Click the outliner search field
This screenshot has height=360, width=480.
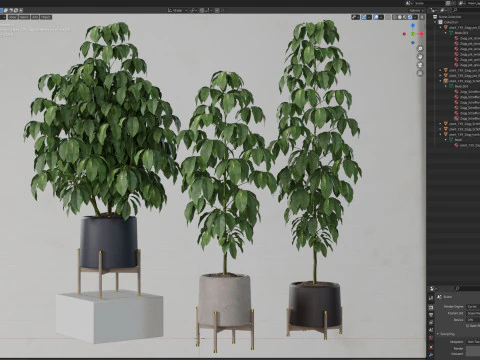click(x=466, y=10)
